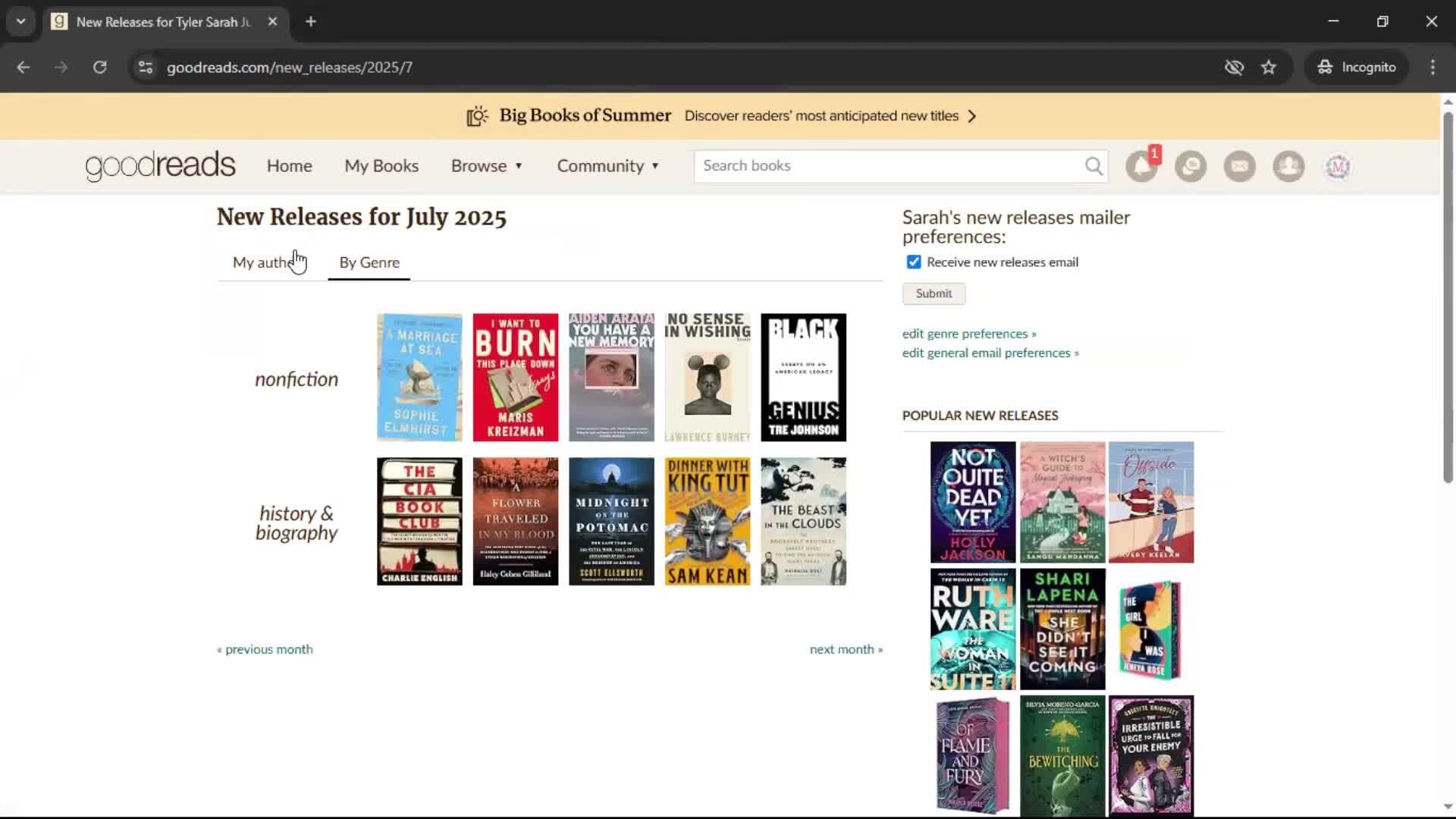Screen dimensions: 1456x819
Task: Open A Marriage at Sea book cover
Action: (419, 378)
